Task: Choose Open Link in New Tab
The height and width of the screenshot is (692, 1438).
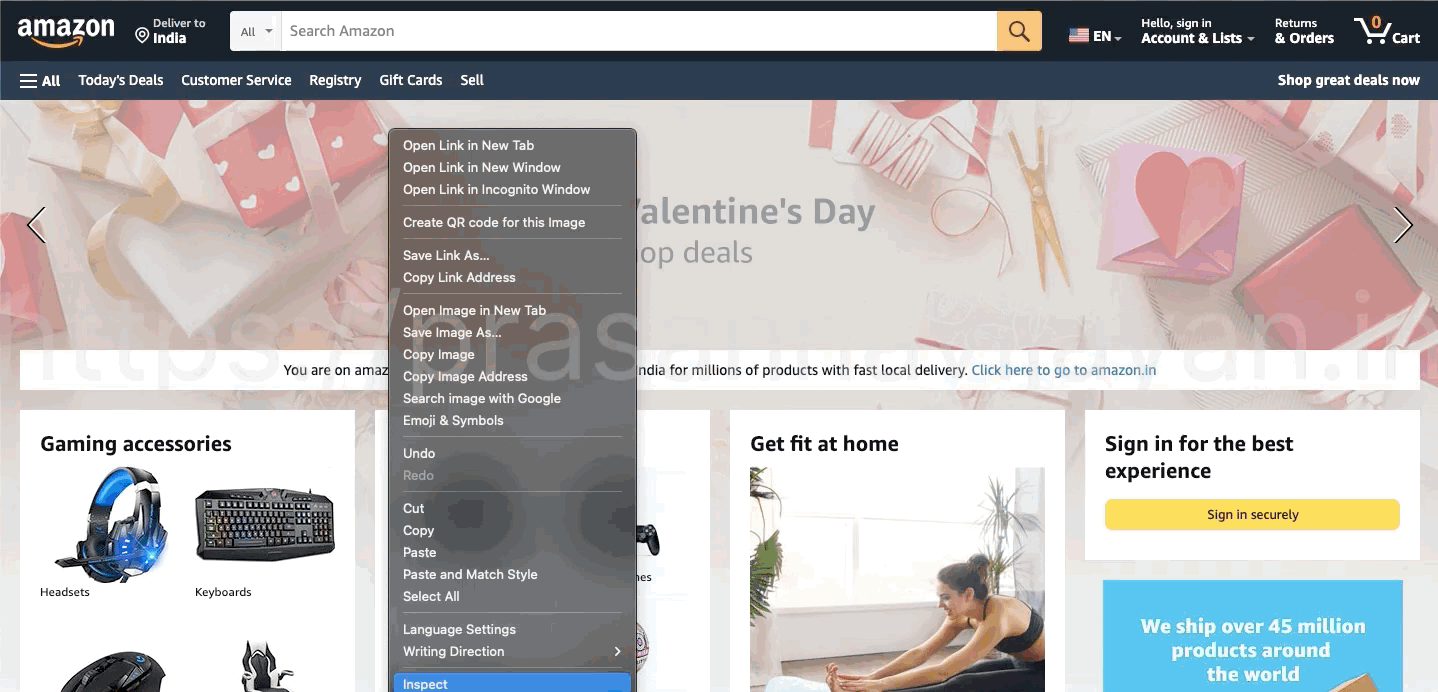Action: click(512, 145)
